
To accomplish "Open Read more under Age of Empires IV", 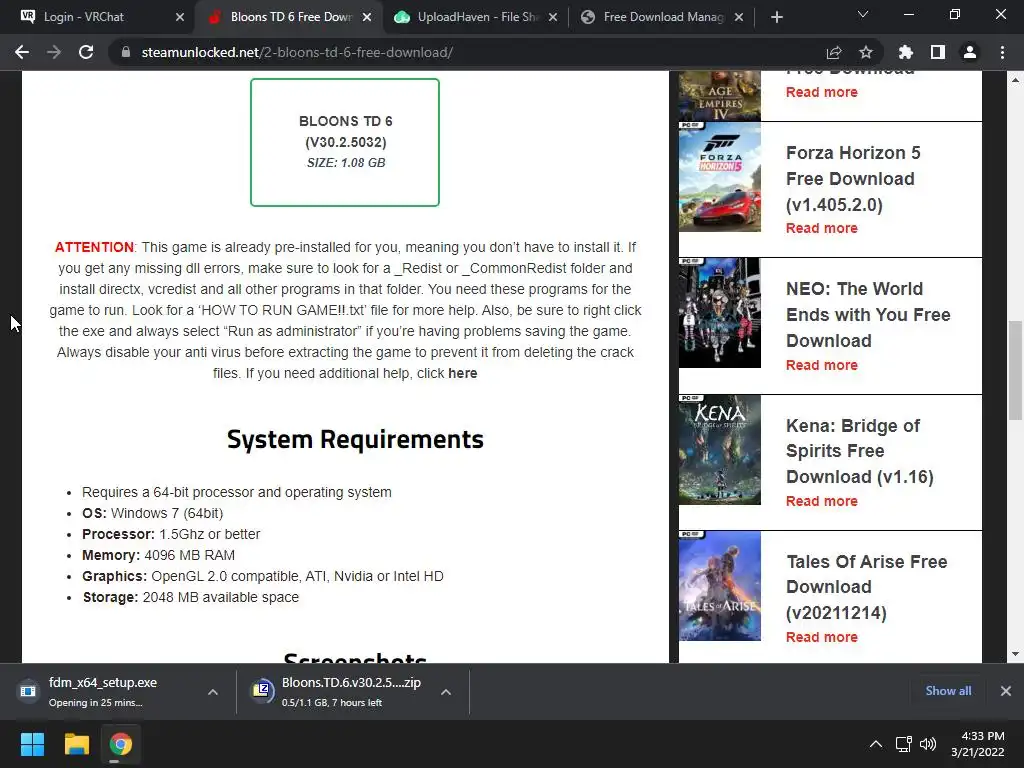I will 822,92.
